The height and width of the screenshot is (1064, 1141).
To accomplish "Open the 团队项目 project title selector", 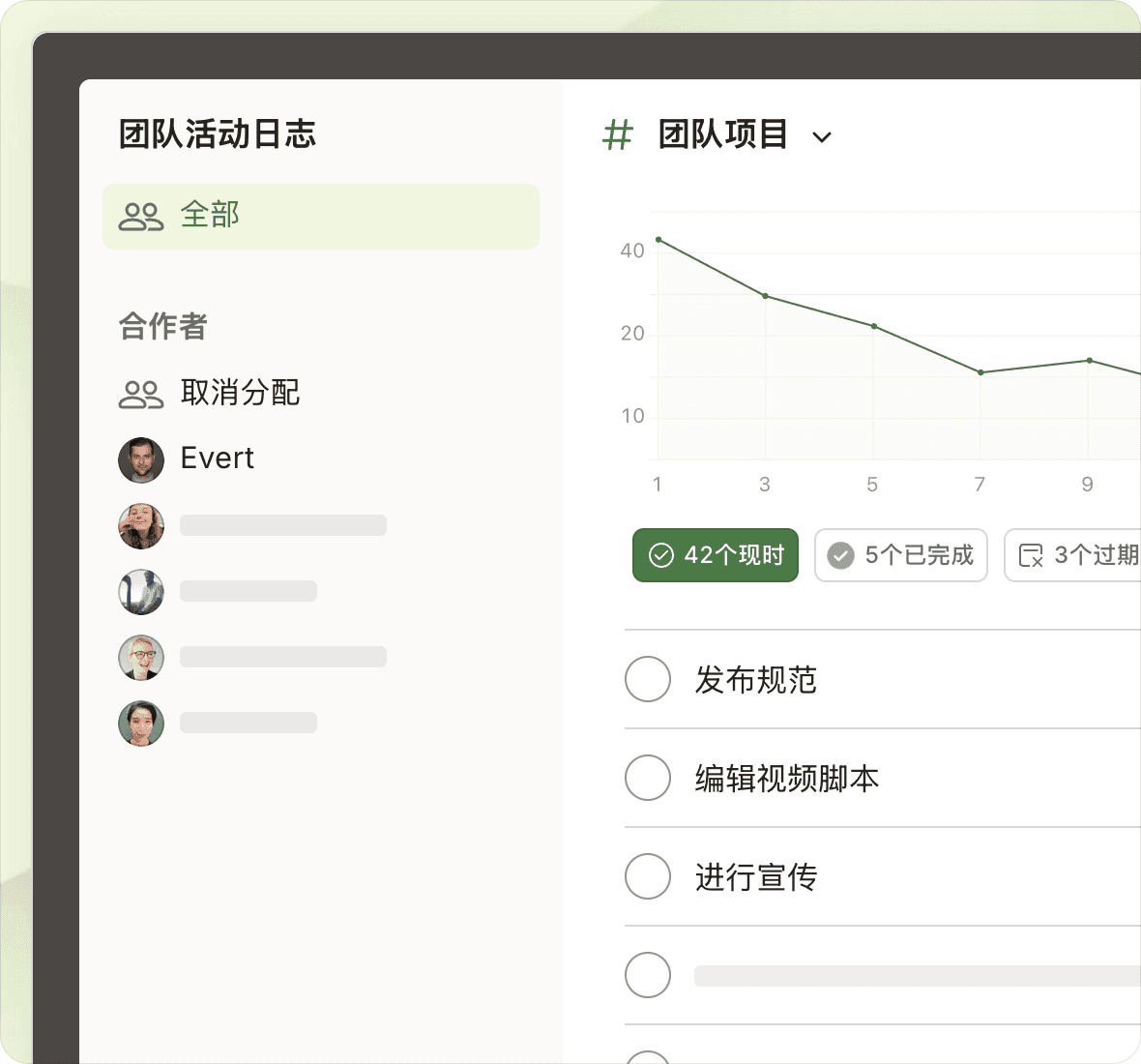I will point(722,134).
